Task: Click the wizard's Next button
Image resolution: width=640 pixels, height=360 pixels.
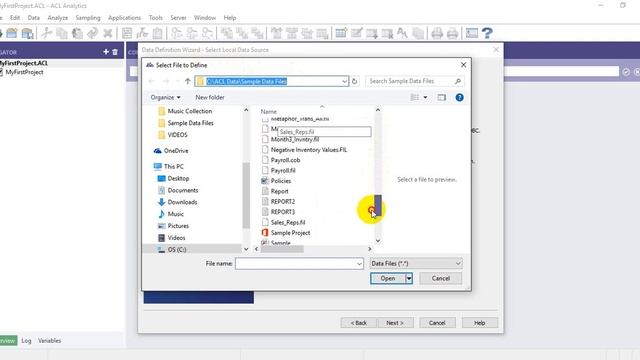Action: (x=395, y=323)
